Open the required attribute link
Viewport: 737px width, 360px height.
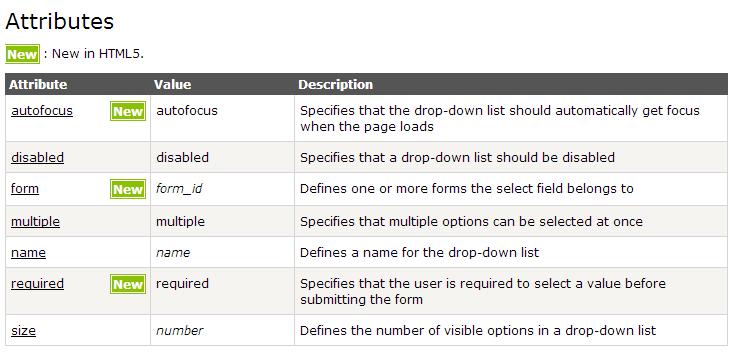click(38, 284)
